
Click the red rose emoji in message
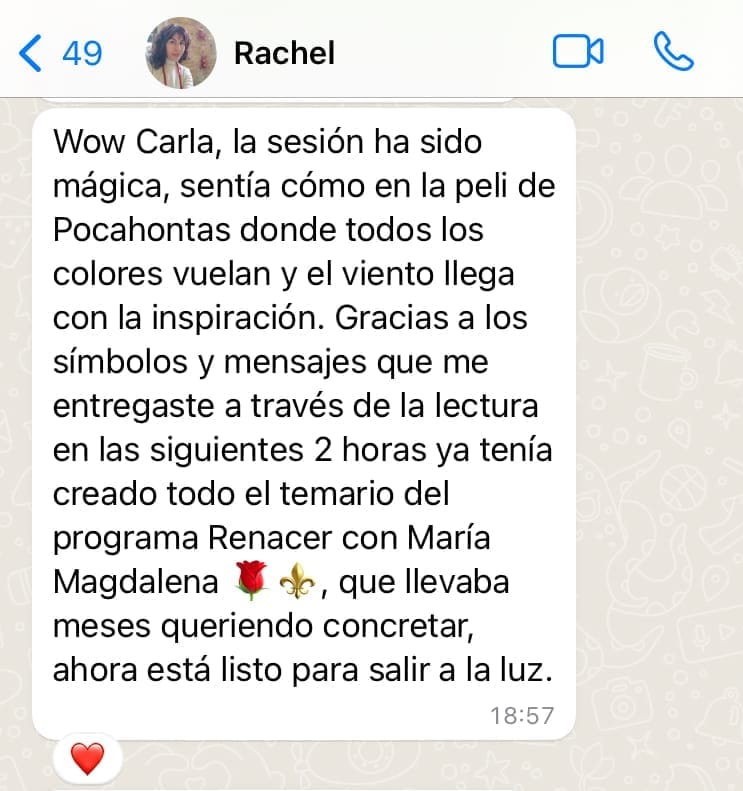(x=251, y=582)
